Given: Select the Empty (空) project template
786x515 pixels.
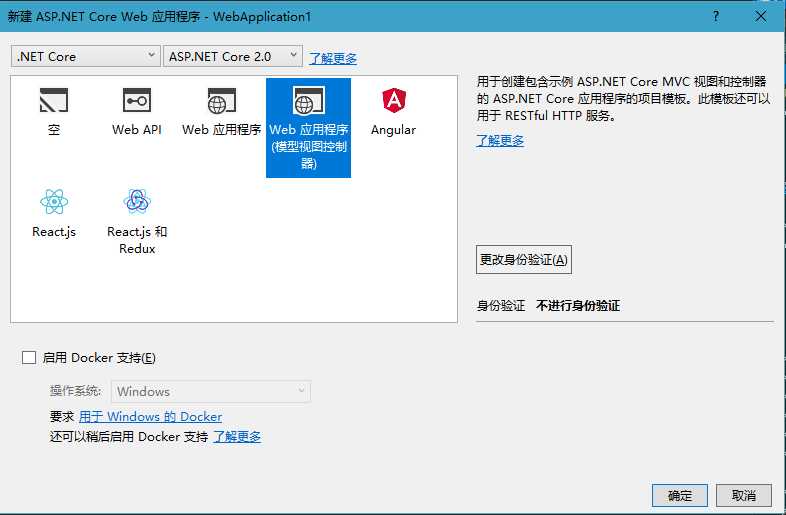Looking at the screenshot, I should [54, 112].
